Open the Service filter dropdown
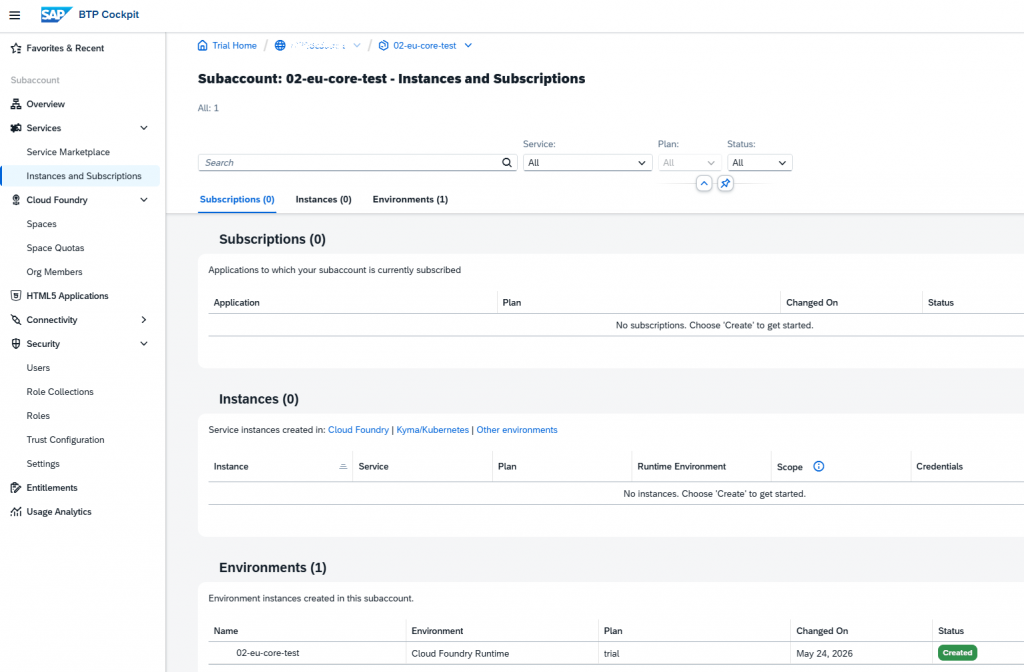Screen dimensions: 1024x672 pyautogui.click(x=587, y=163)
